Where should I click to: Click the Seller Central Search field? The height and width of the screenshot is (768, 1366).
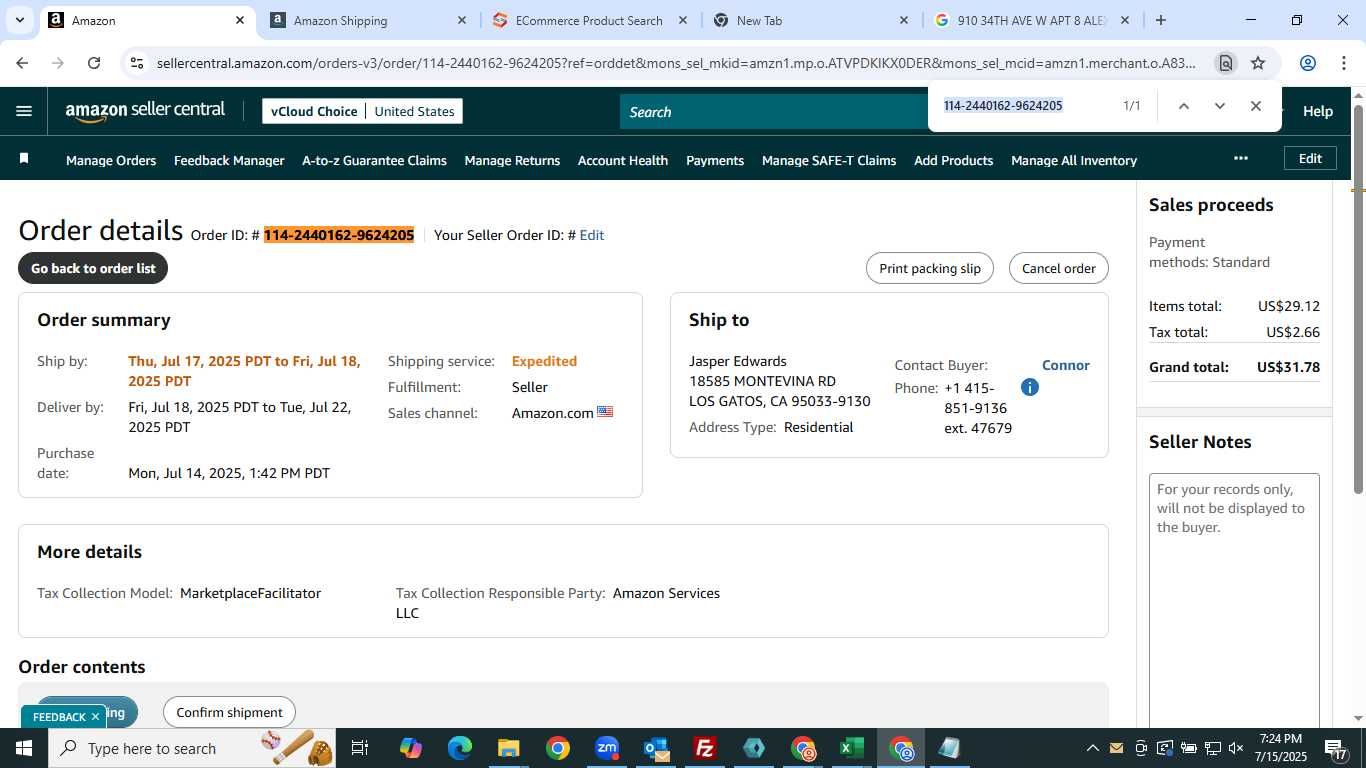click(x=775, y=112)
